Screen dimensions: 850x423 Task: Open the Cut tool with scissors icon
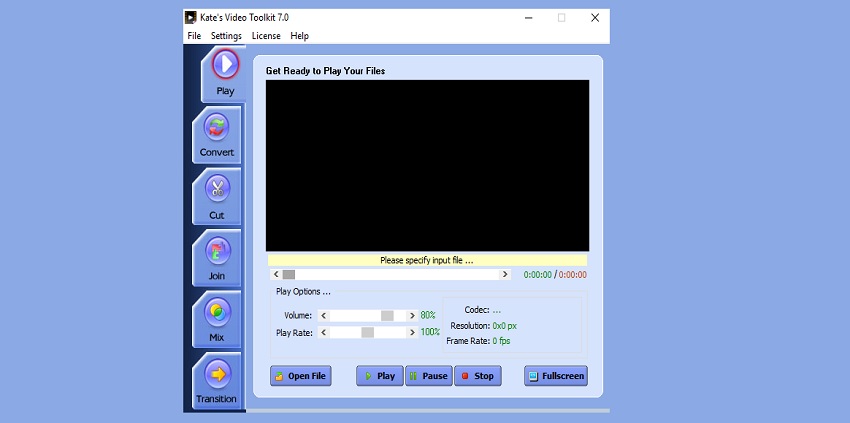tap(217, 196)
